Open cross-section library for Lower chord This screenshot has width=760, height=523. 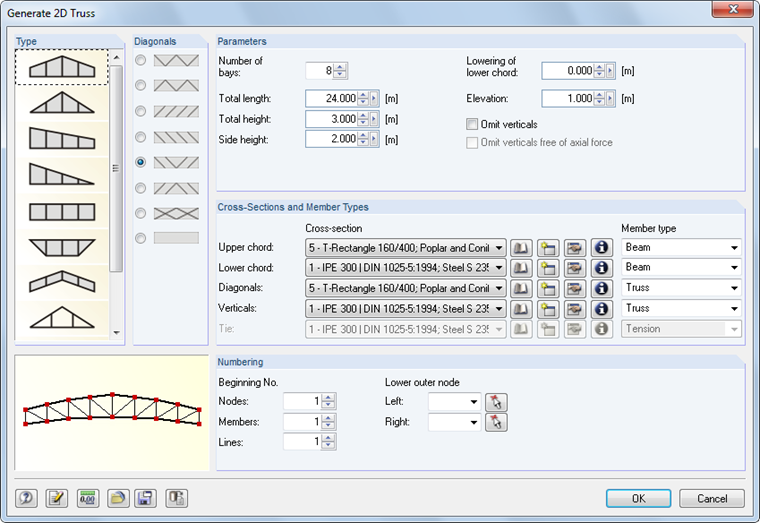pos(521,268)
